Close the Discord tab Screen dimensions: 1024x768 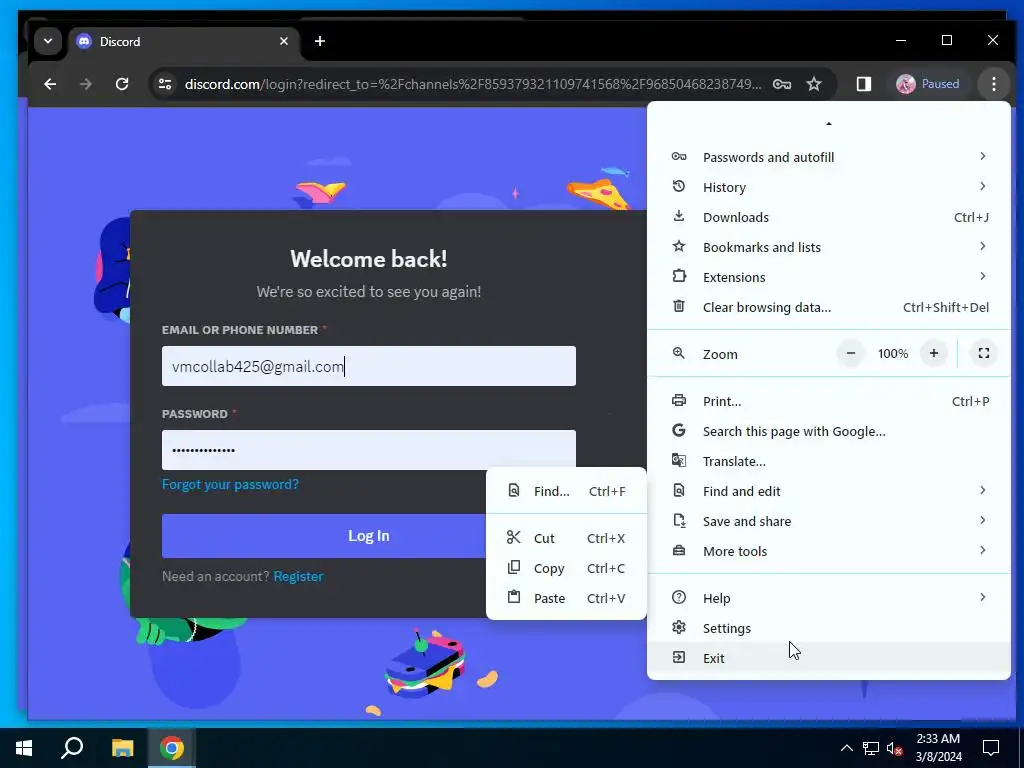283,41
